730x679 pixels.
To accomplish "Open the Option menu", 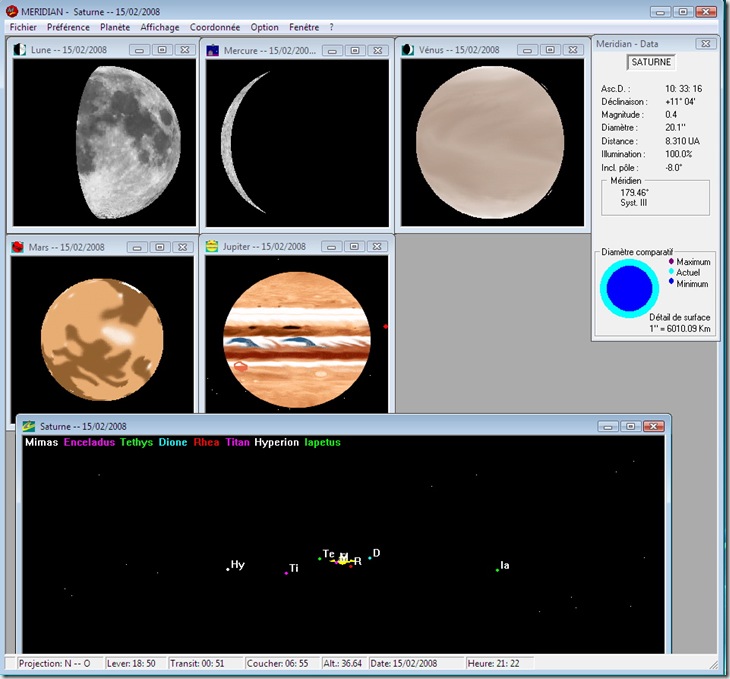I will point(265,27).
